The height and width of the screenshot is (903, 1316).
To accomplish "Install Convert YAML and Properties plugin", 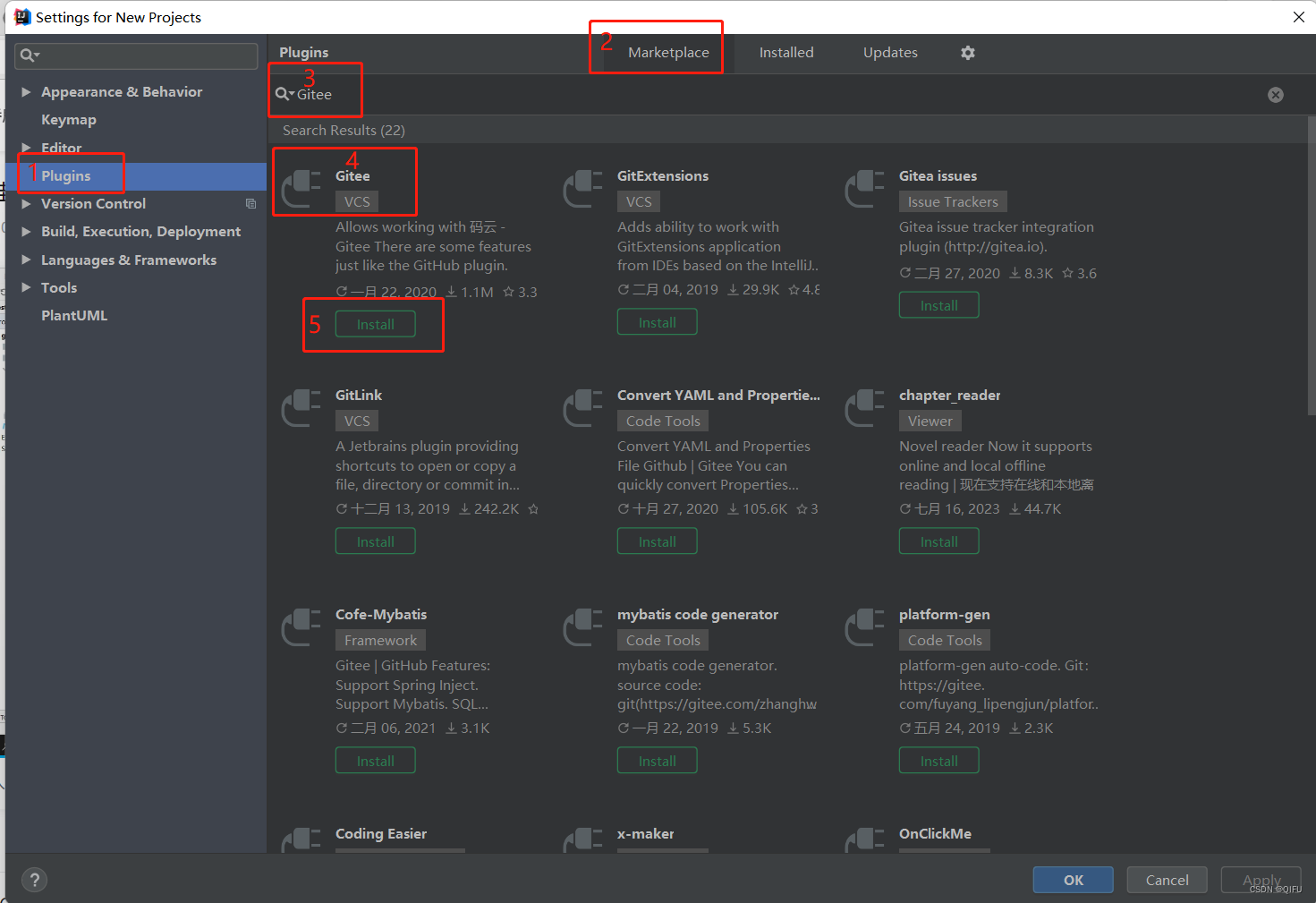I will click(658, 541).
